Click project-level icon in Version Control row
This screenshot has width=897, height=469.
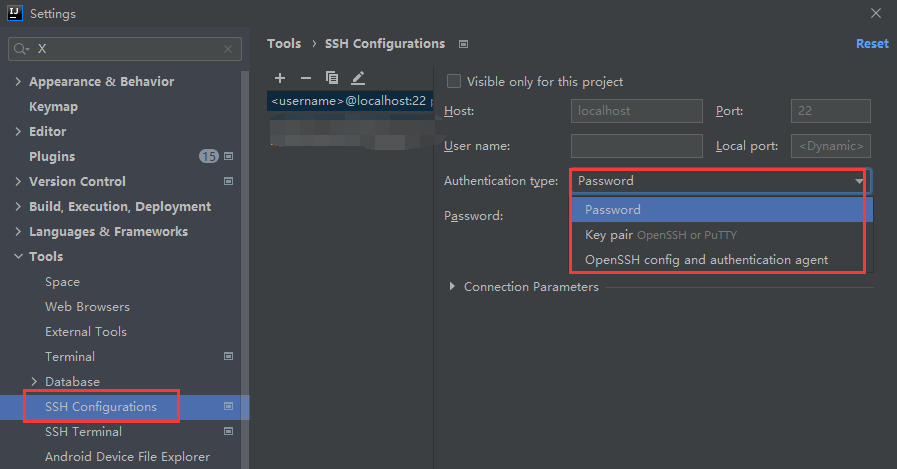228,181
